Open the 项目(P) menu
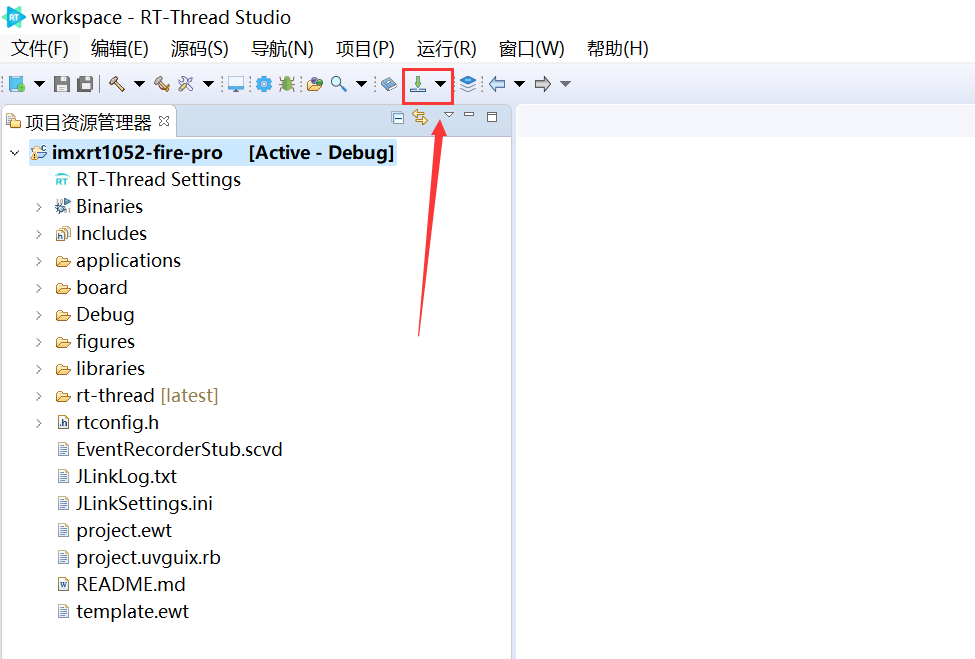 pyautogui.click(x=365, y=49)
